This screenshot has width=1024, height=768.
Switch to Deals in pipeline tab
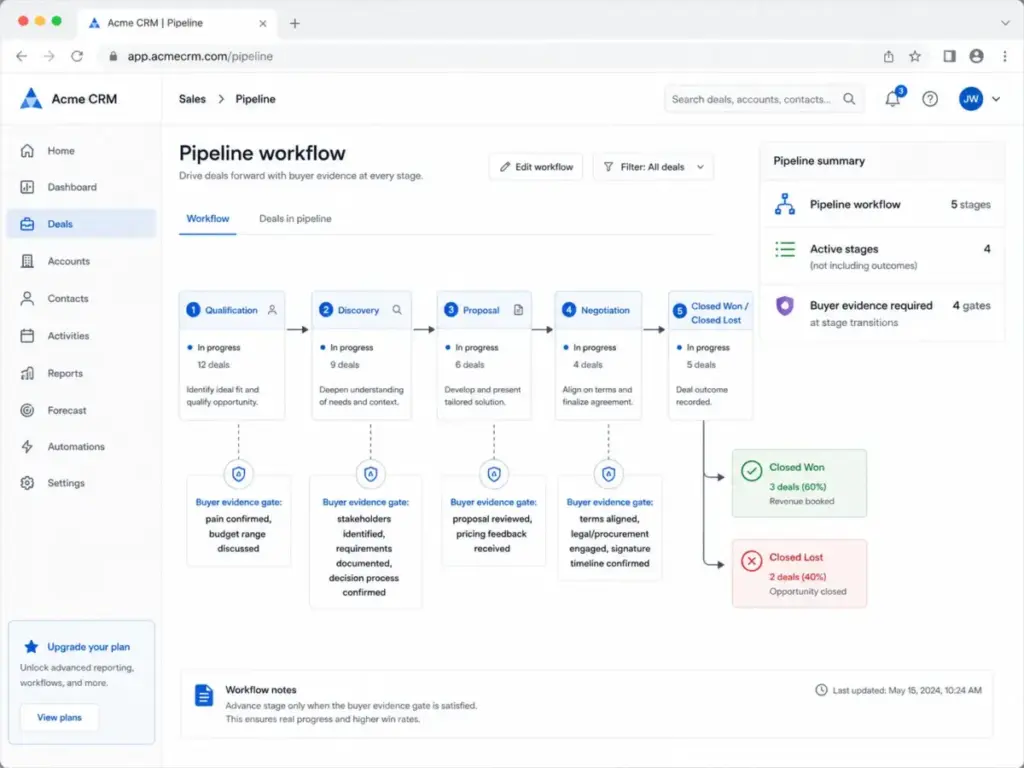tap(295, 219)
